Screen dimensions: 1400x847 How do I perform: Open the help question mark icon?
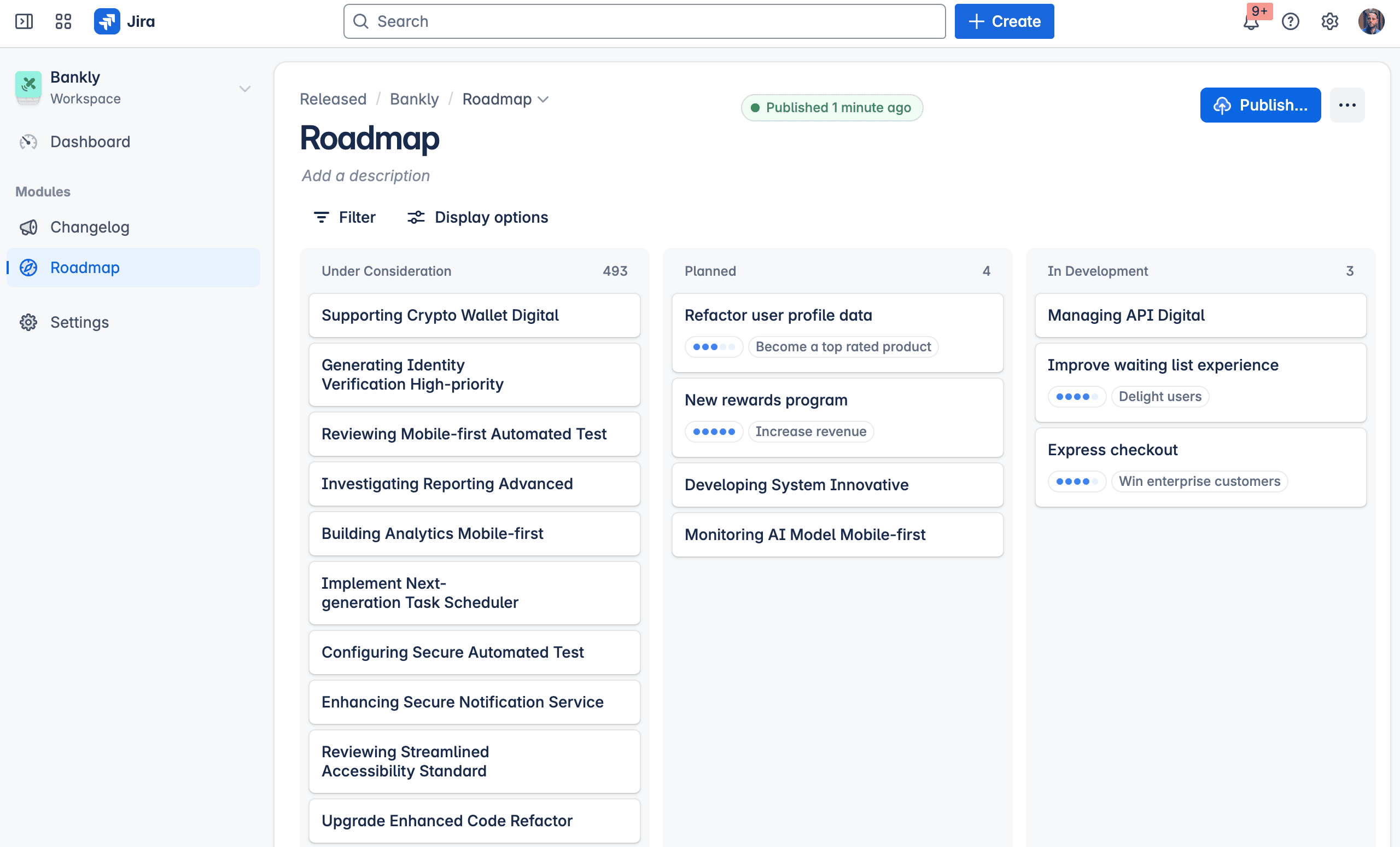(1290, 21)
